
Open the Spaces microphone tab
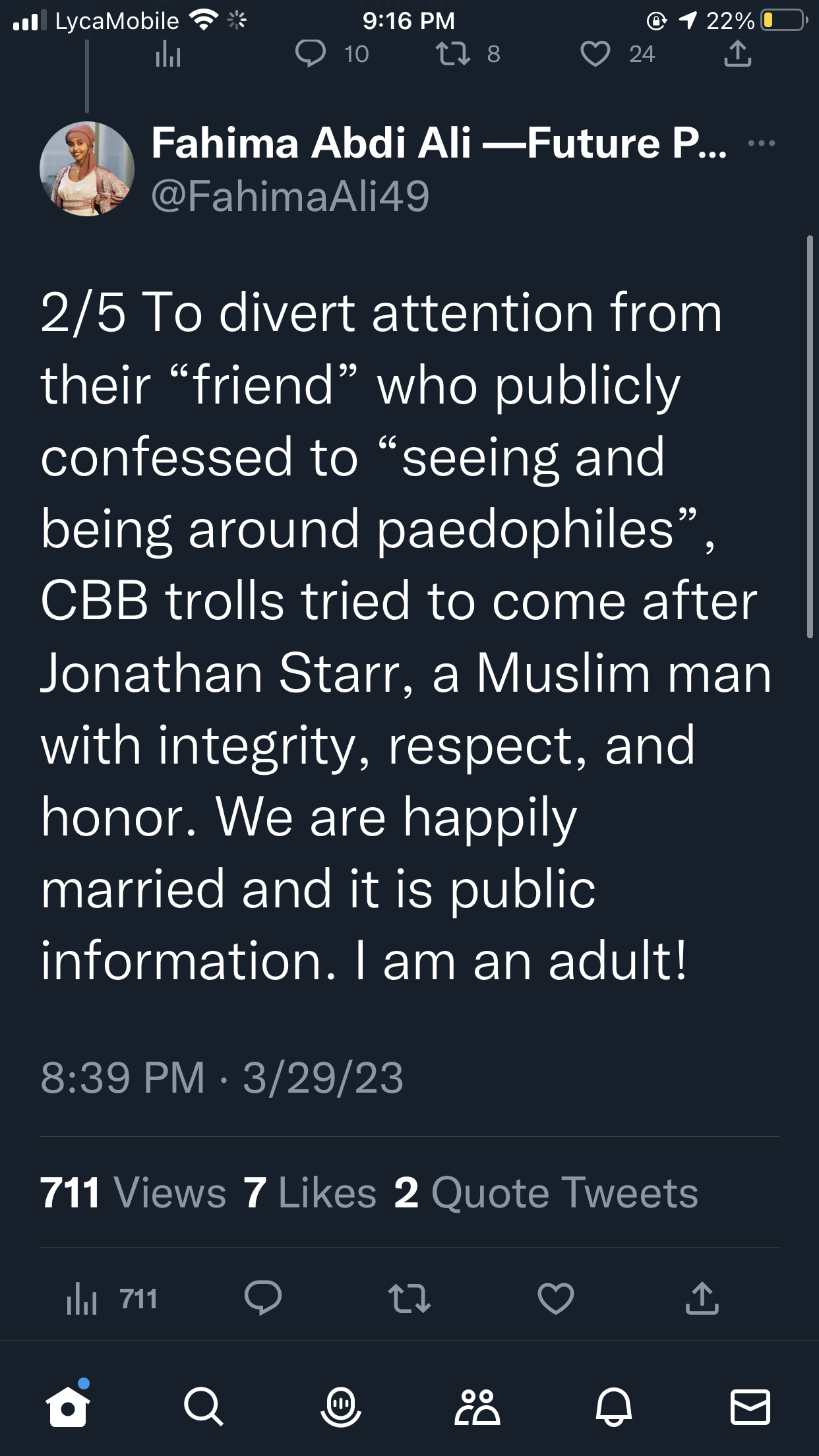pyautogui.click(x=340, y=1407)
